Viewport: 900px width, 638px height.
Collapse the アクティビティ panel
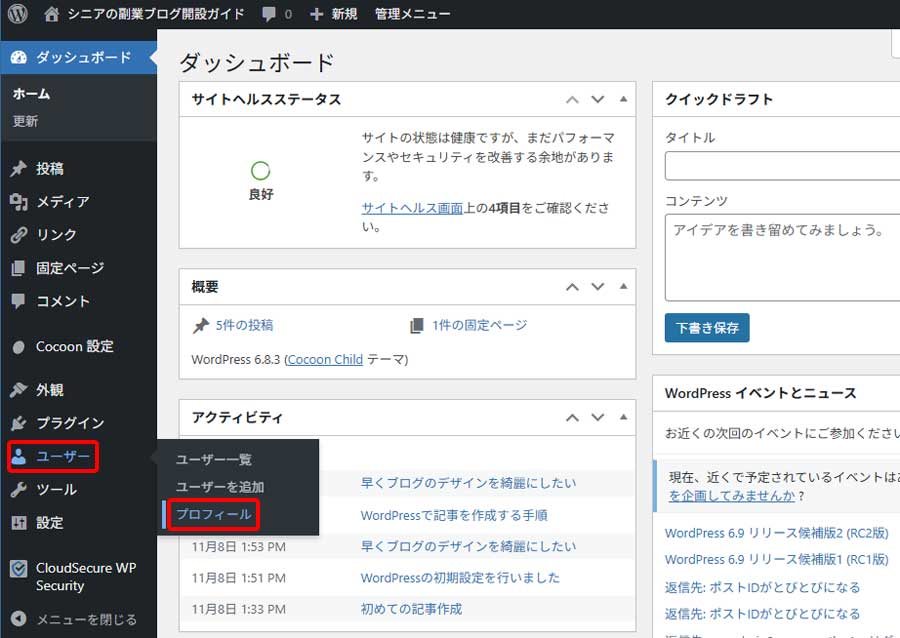coord(623,418)
